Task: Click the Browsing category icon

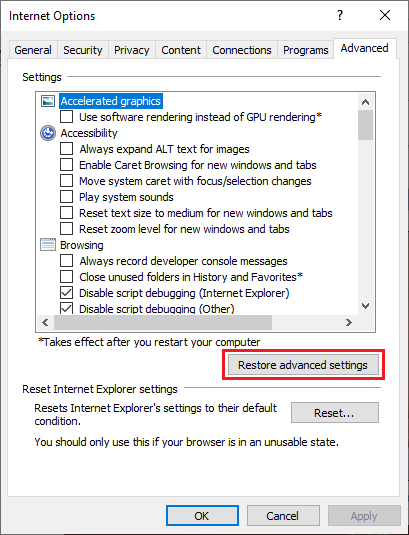Action: point(48,245)
